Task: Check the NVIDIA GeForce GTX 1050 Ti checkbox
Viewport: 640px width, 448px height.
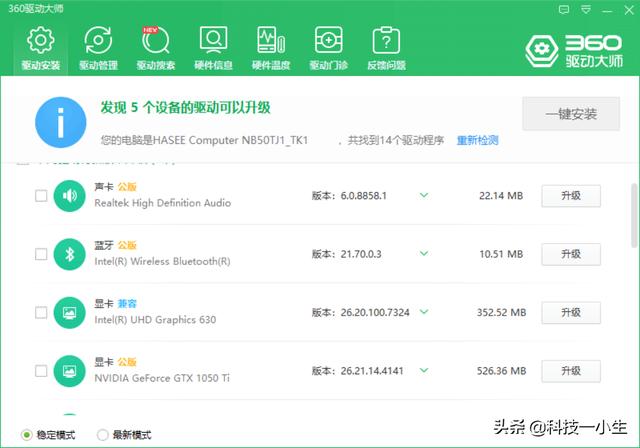Action: 41,371
